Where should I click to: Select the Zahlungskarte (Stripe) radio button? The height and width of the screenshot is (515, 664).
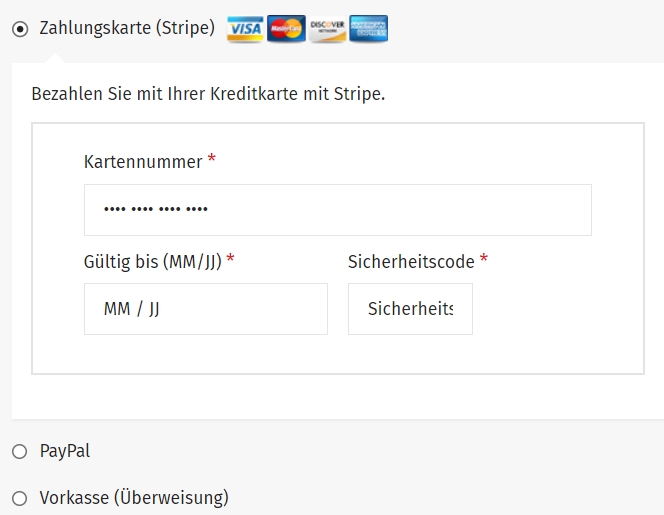(20, 29)
